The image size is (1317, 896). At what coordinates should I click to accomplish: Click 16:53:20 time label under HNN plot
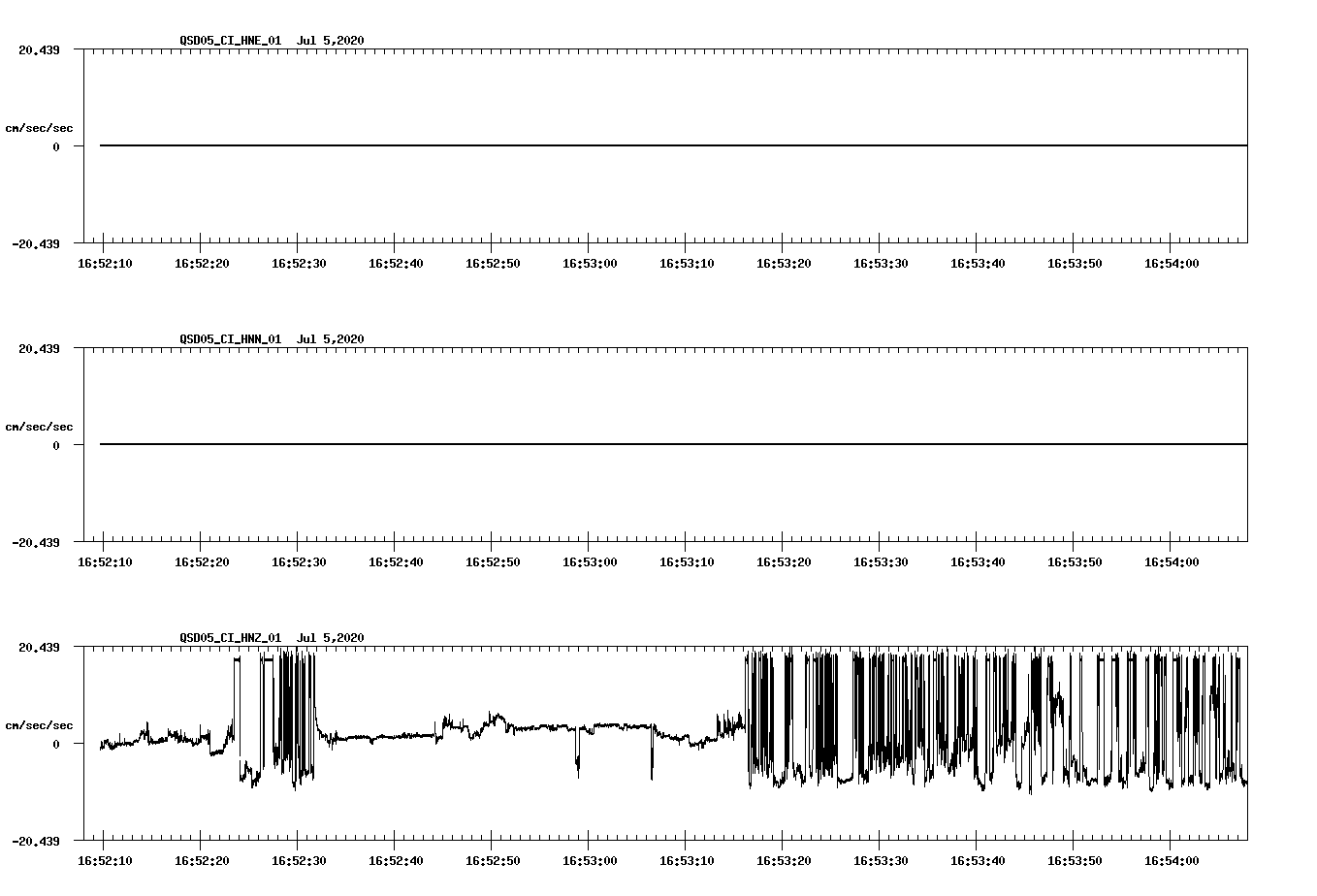click(784, 561)
